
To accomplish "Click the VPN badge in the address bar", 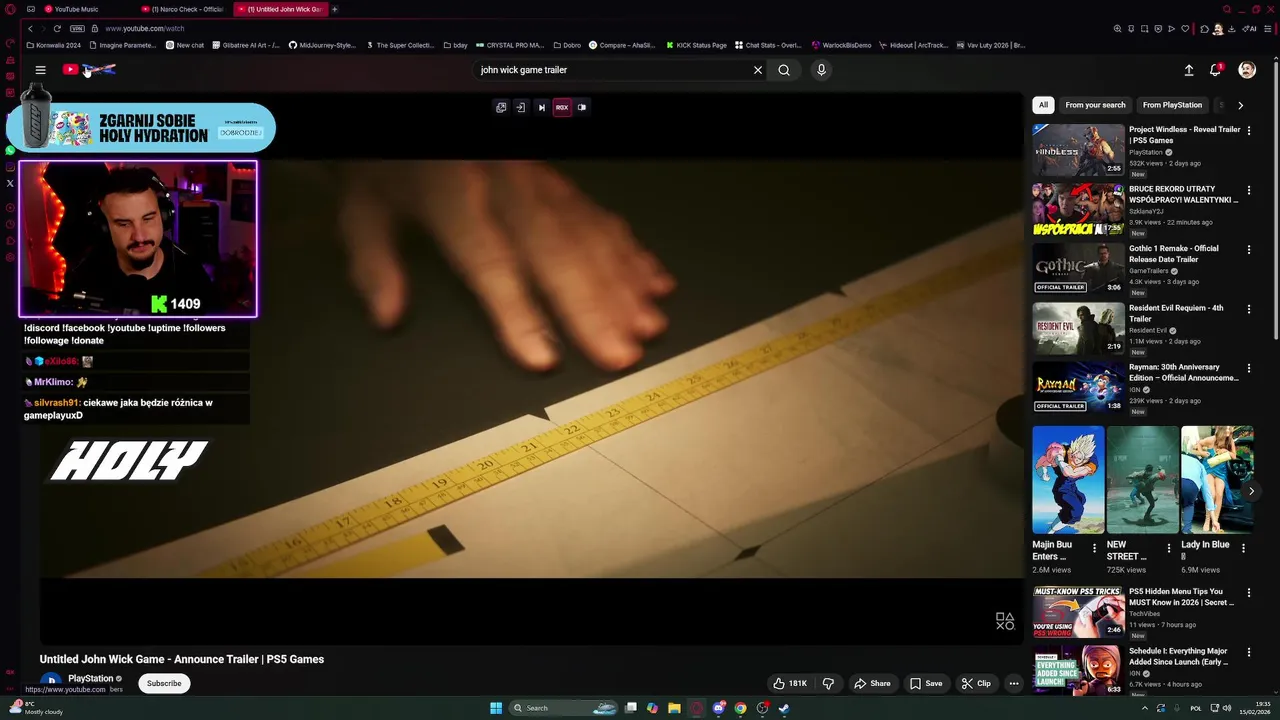I will coord(78,29).
